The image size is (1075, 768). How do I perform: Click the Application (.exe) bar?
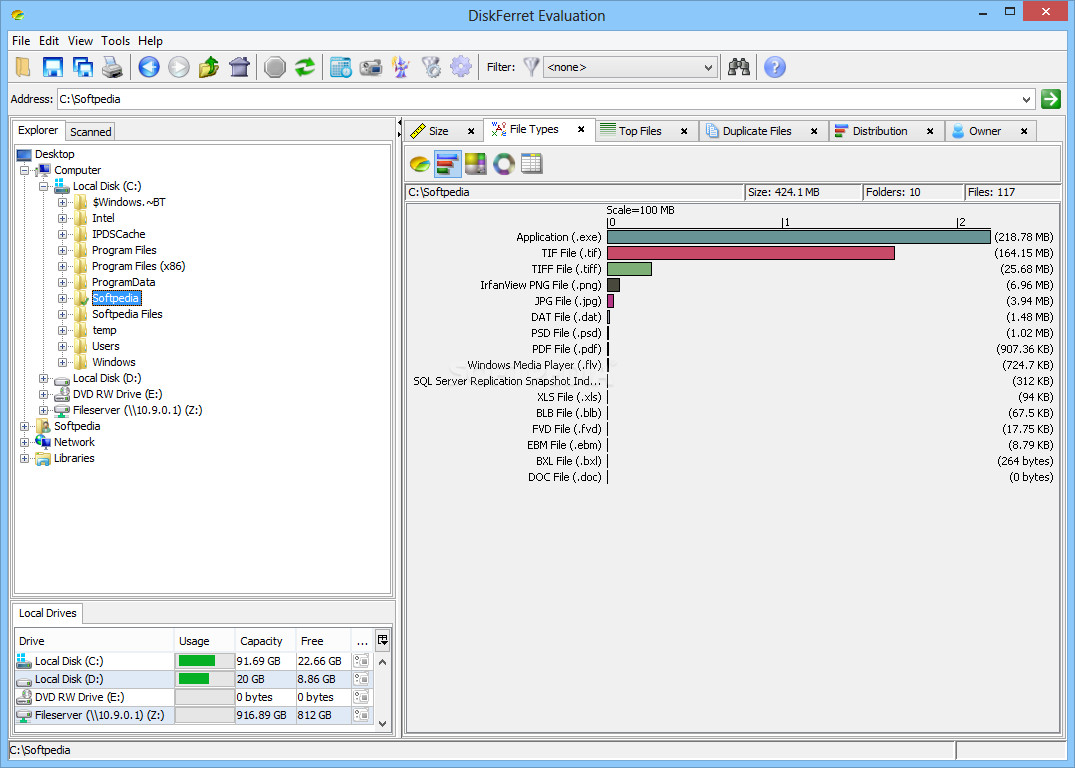click(x=799, y=237)
